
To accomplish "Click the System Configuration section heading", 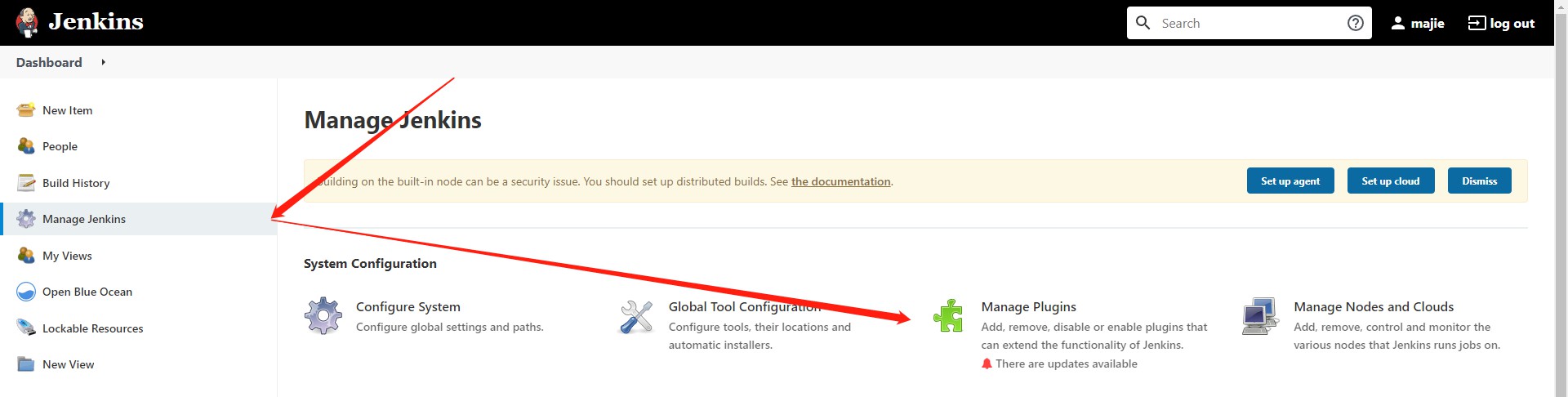I will click(370, 263).
